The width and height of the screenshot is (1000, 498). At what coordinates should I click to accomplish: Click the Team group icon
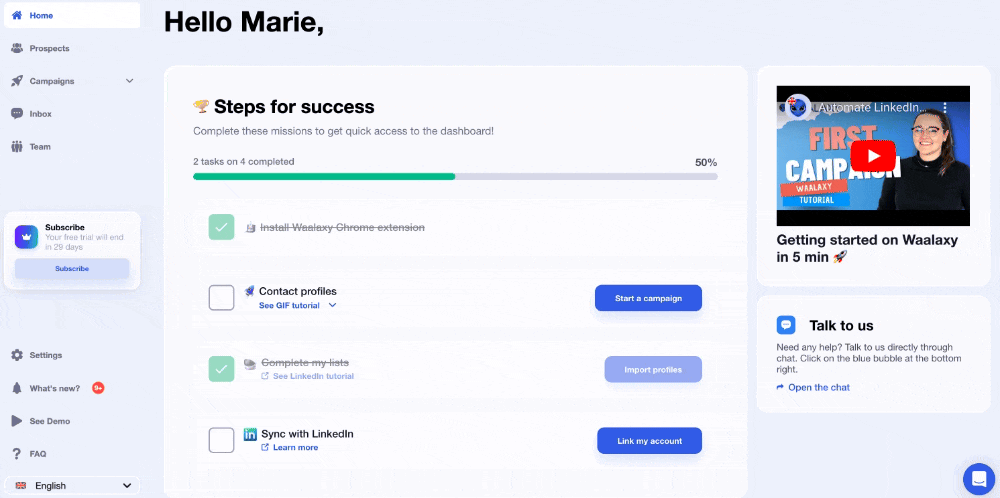pos(17,147)
